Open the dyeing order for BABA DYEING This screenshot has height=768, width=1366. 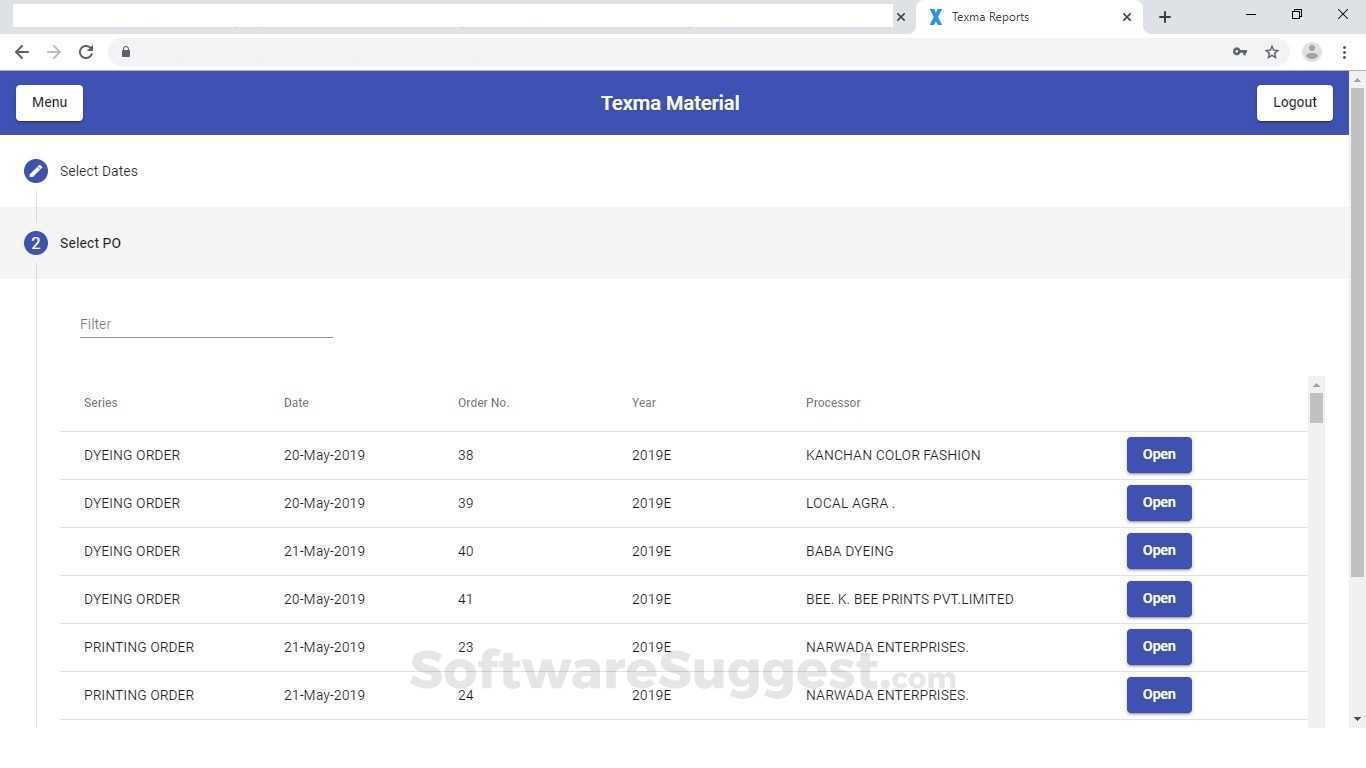click(1158, 550)
